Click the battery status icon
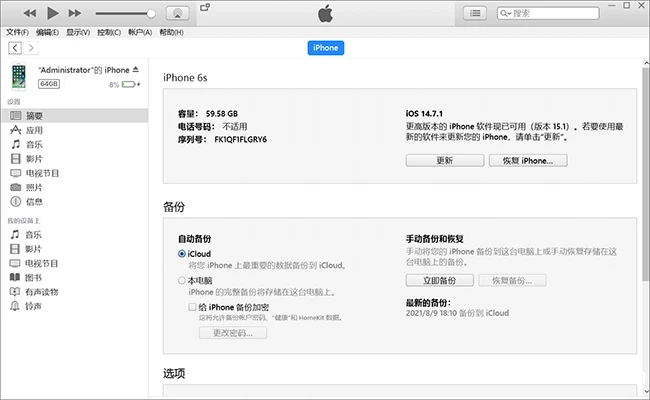This screenshot has height=400, width=650. click(x=129, y=85)
